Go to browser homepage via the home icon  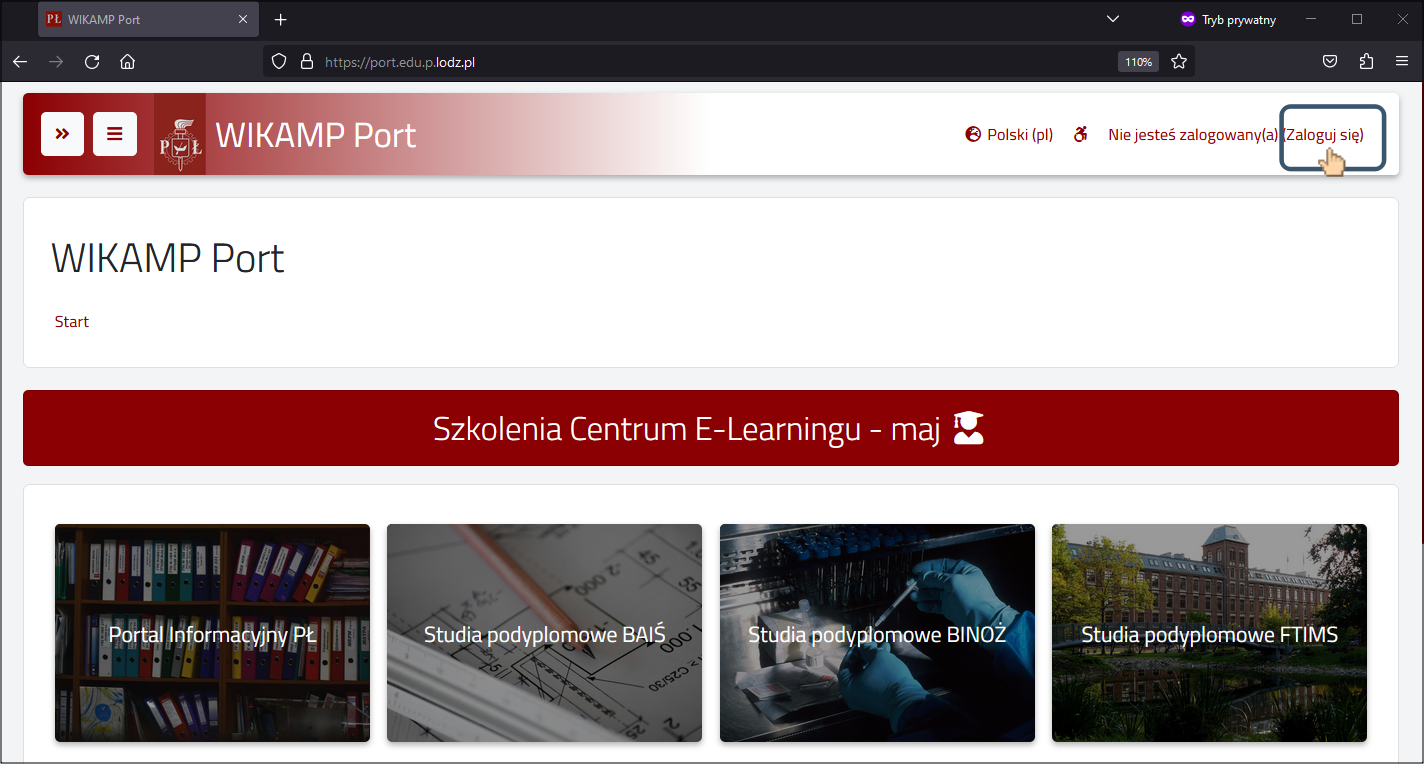pyautogui.click(x=127, y=61)
